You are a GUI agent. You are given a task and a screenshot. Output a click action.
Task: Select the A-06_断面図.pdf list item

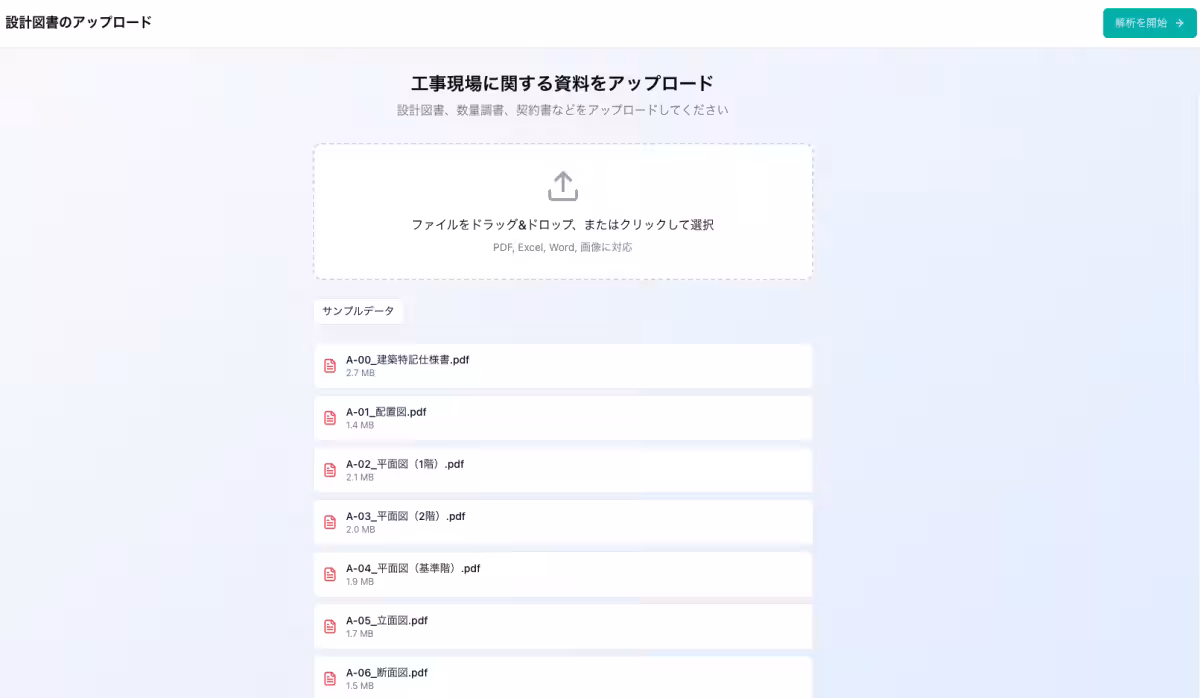tap(563, 677)
